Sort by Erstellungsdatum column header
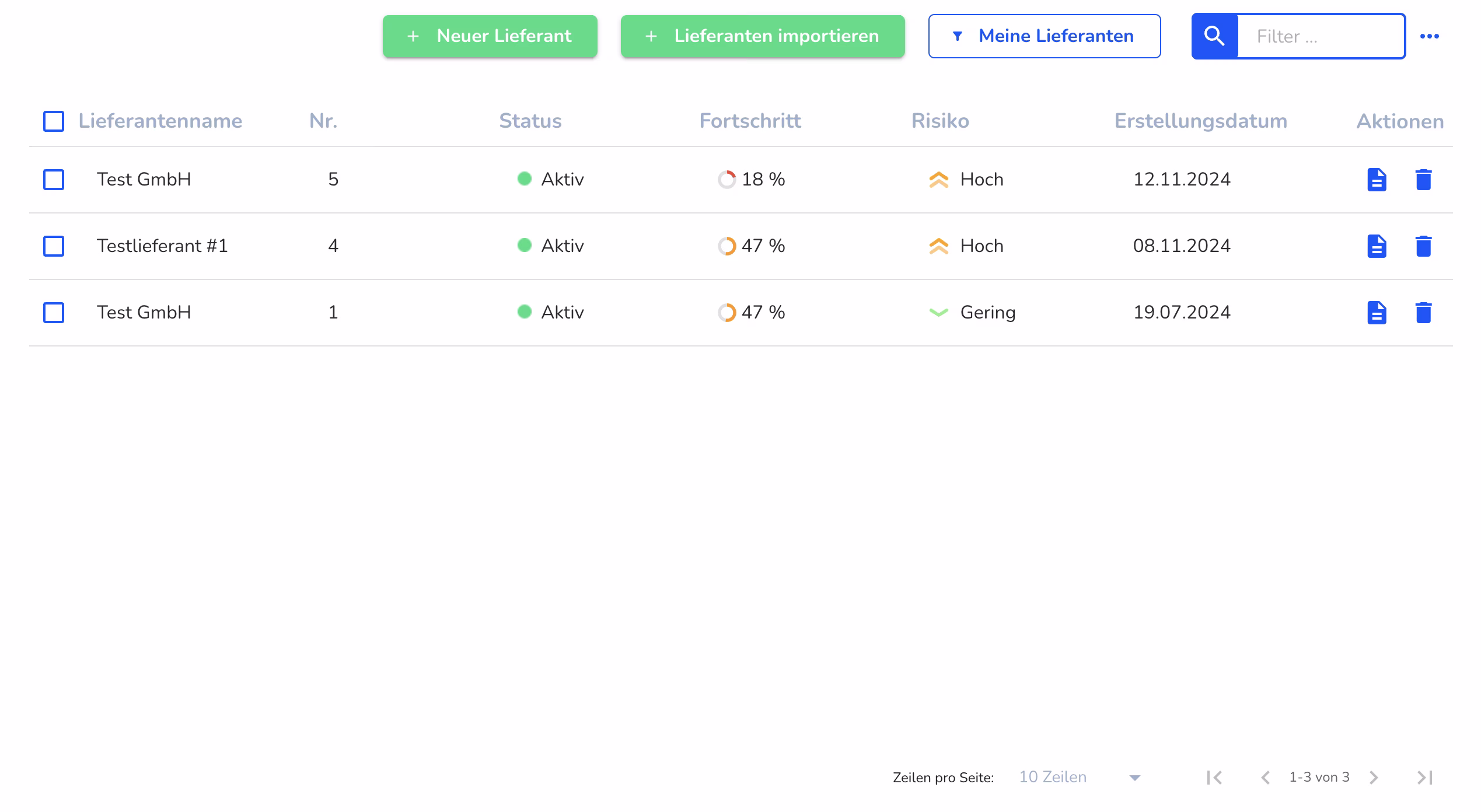The height and width of the screenshot is (812, 1481). [x=1200, y=121]
